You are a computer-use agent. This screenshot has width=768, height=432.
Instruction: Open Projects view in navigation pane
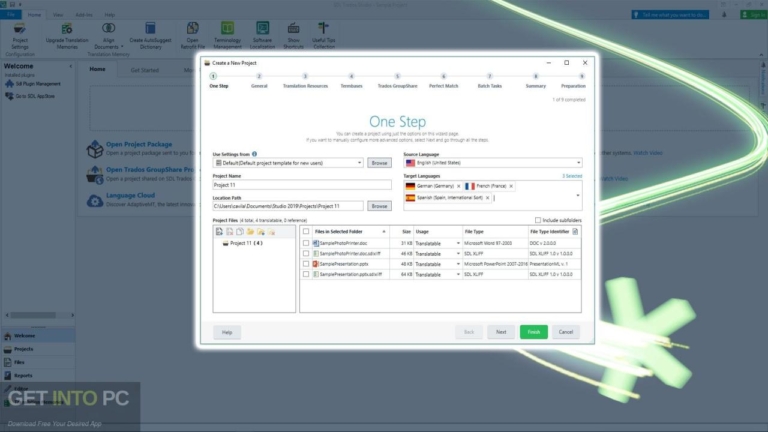[x=38, y=349]
